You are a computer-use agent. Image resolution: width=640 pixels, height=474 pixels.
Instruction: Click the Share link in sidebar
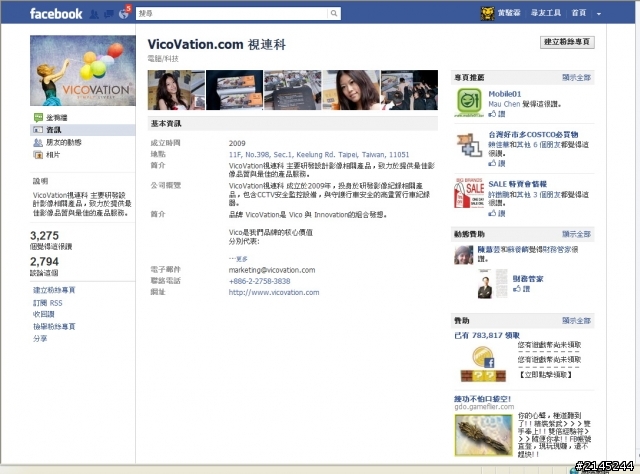(x=40, y=338)
